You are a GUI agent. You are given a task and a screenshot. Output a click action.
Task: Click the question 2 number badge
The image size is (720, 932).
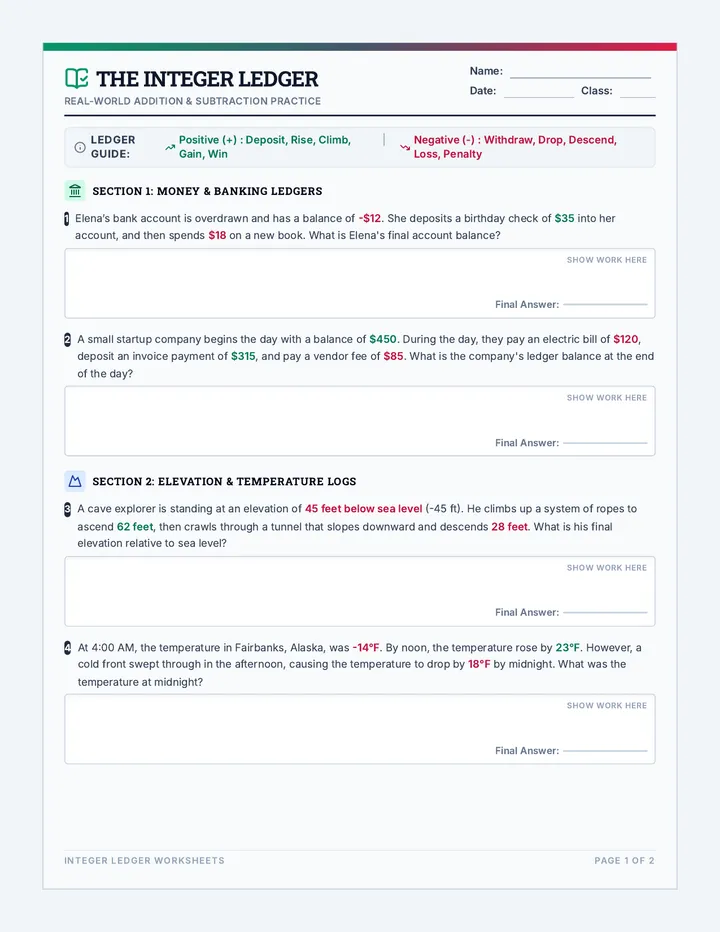point(67,340)
